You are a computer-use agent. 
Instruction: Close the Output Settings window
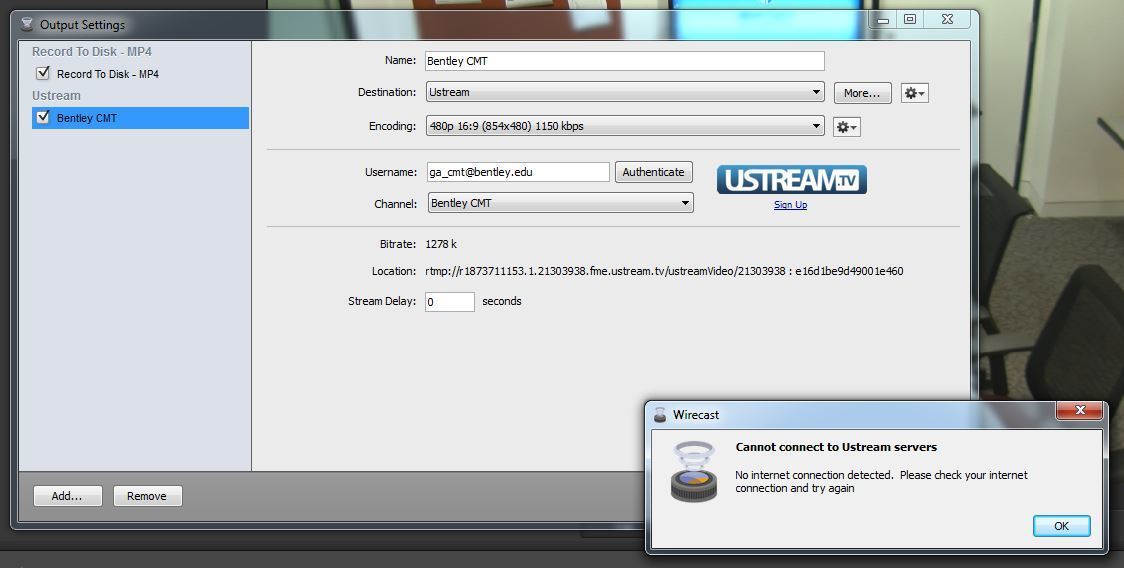948,19
